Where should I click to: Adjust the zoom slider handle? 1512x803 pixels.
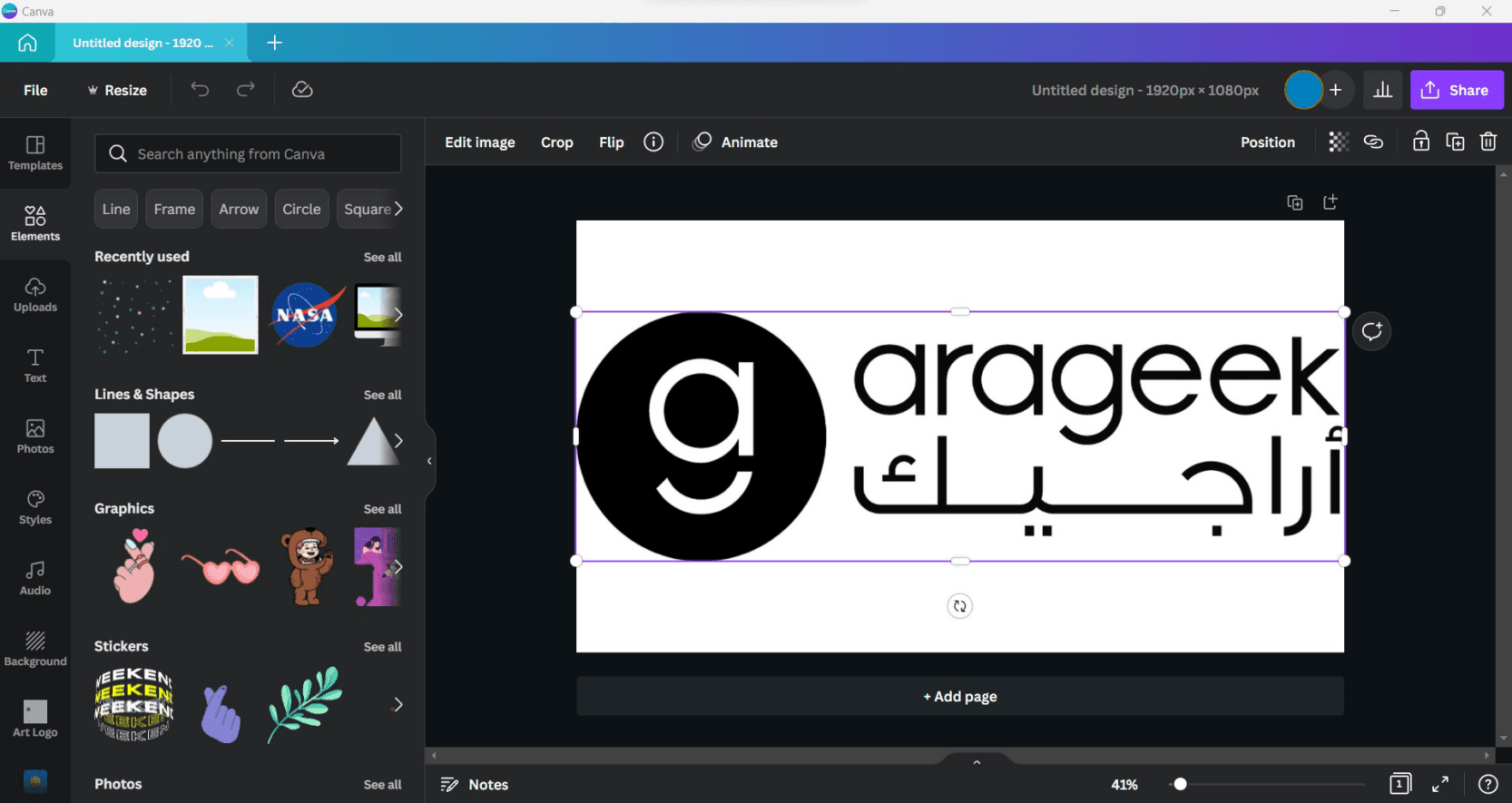pos(1180,784)
